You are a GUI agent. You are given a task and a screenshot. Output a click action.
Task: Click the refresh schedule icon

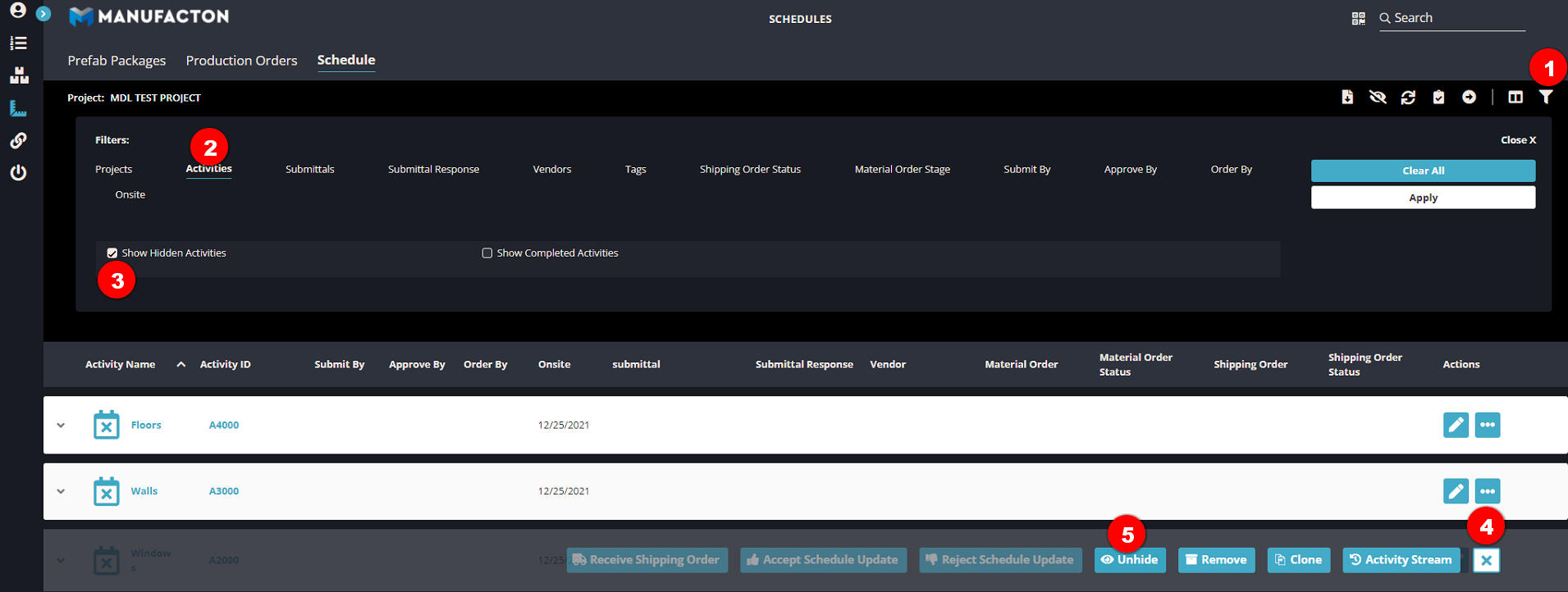(x=1408, y=98)
